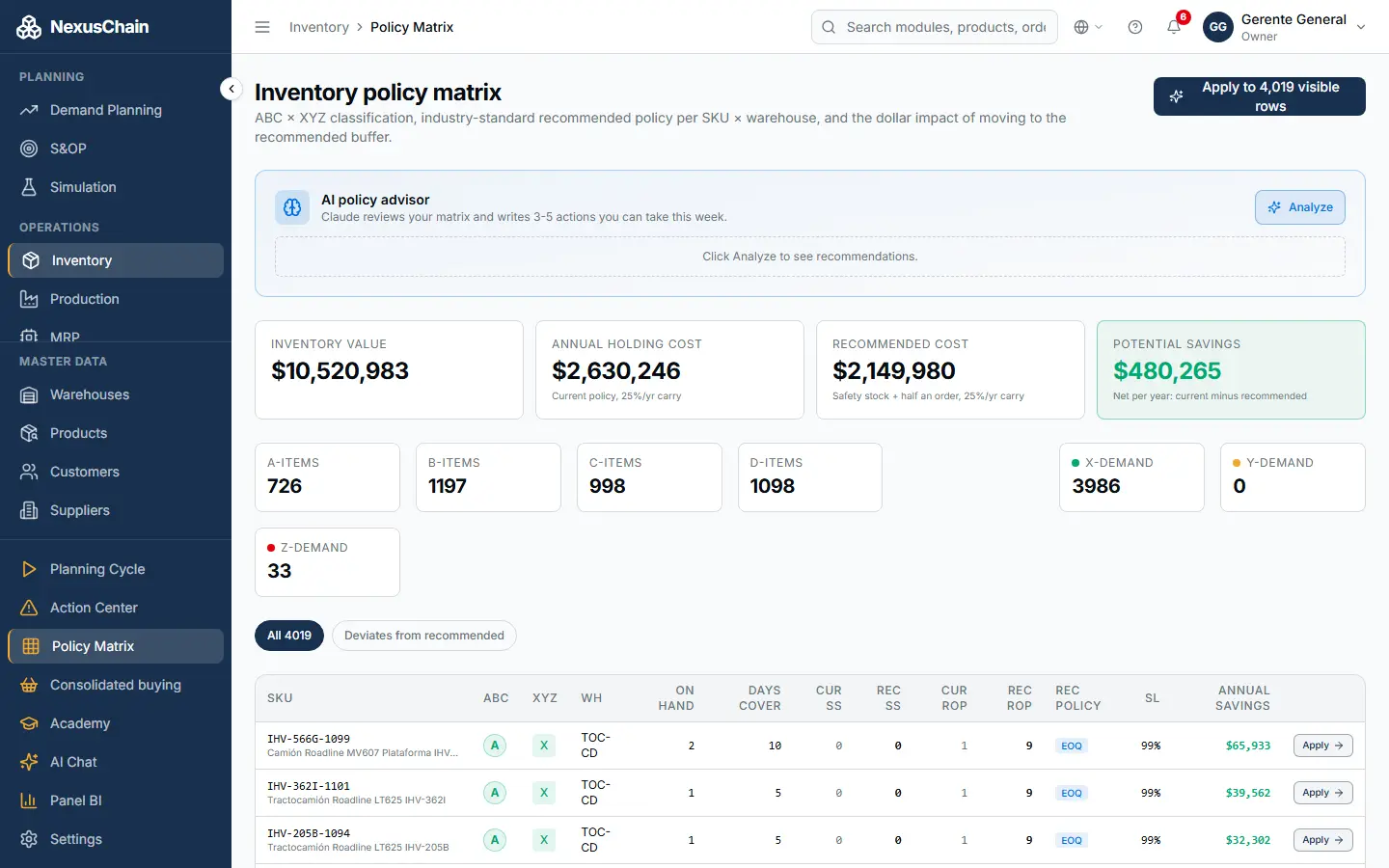Screen dimensions: 1389x868
Task: Click the Inventory Value $10,520,983 card
Action: (x=389, y=370)
